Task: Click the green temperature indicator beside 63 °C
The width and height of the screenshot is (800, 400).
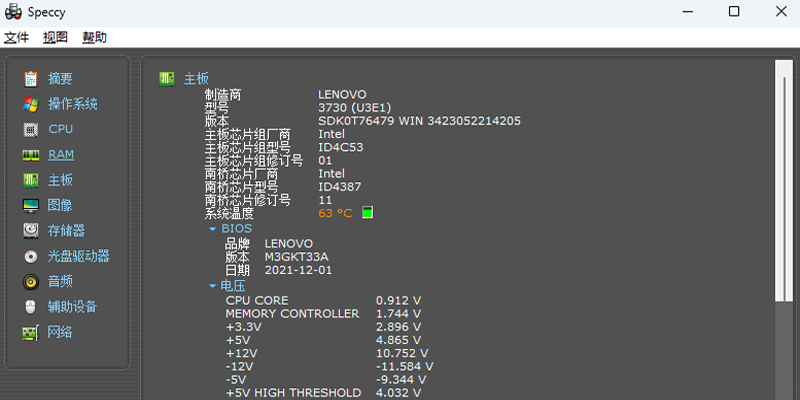Action: 367,212
